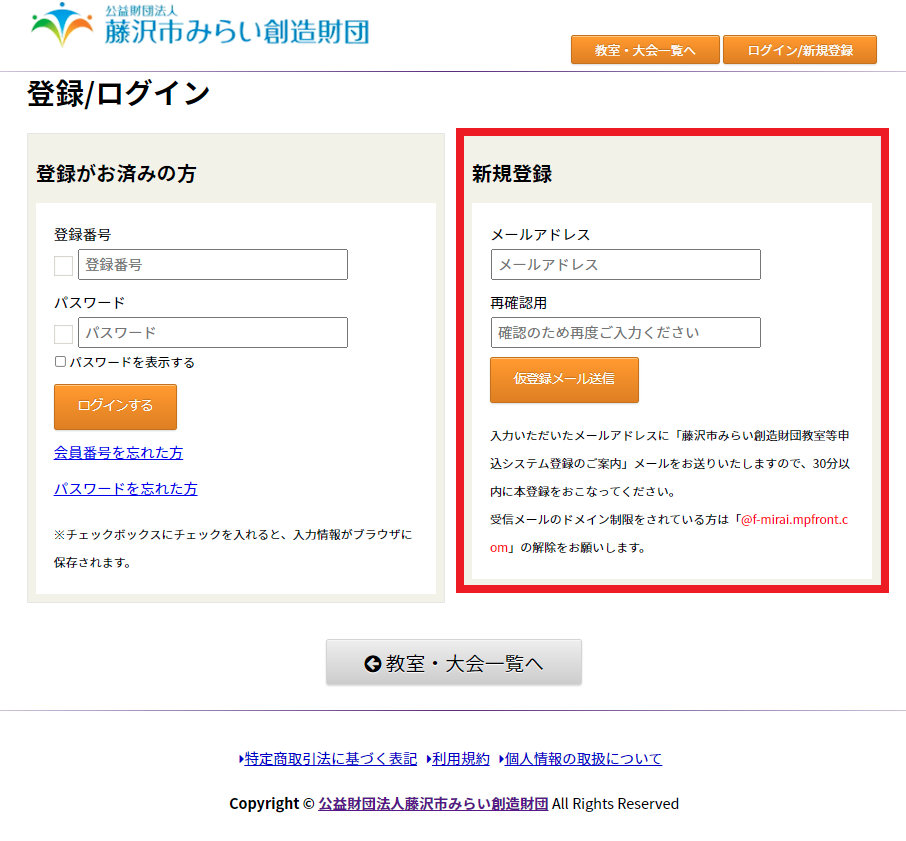Click the left-arrow circle icon at the bottom

(x=373, y=663)
